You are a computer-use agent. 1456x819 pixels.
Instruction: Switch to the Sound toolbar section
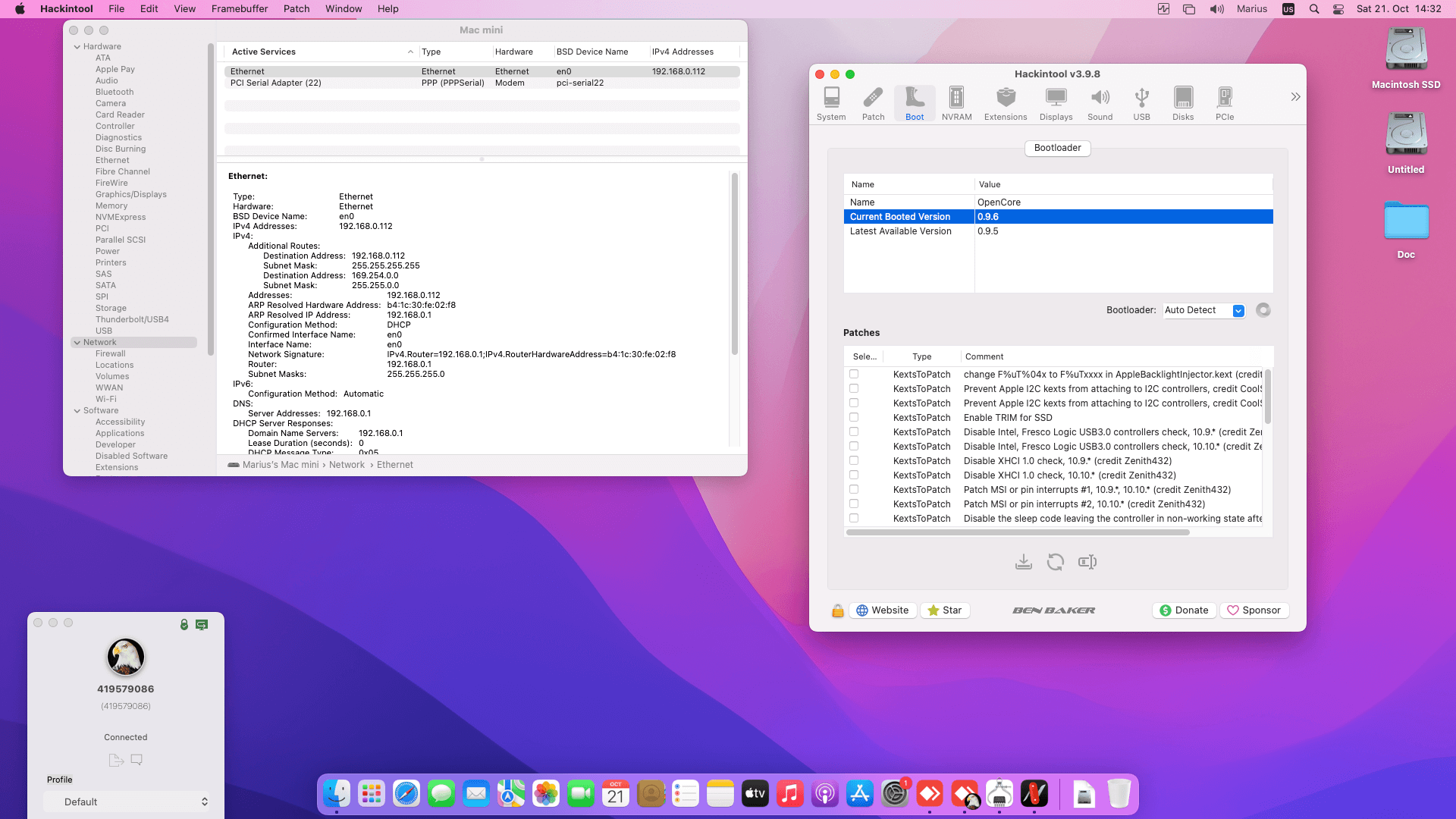[x=1100, y=103]
